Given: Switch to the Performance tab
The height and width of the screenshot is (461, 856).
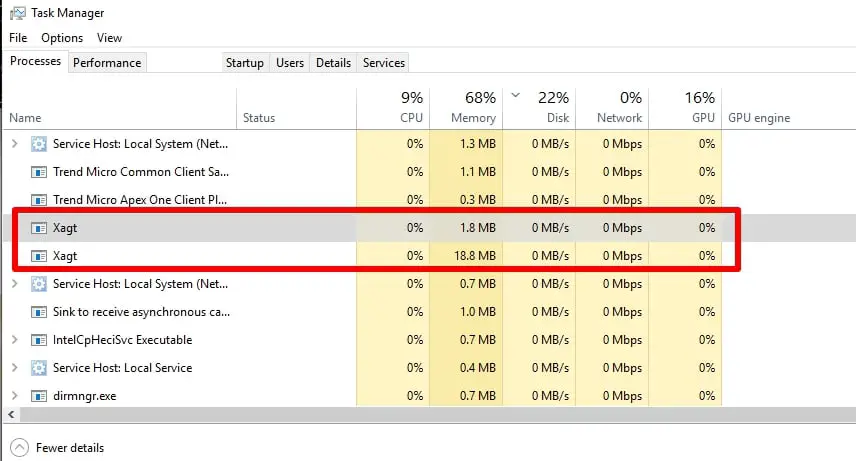Looking at the screenshot, I should click(107, 63).
